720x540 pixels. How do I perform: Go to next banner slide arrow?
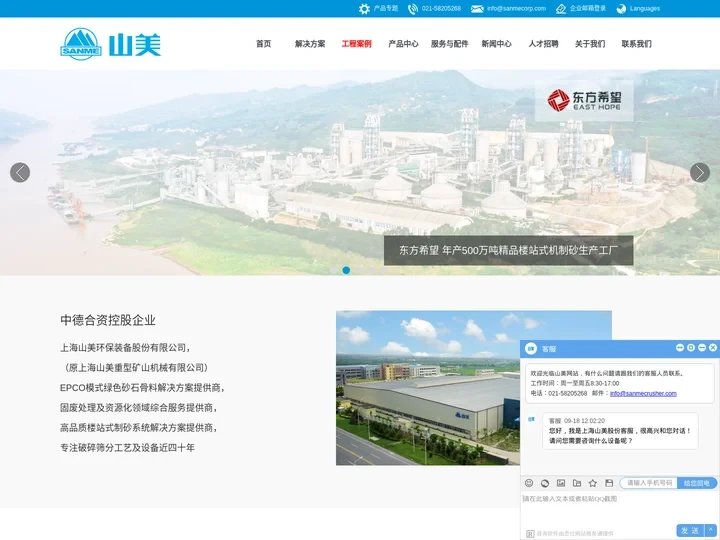(x=700, y=173)
